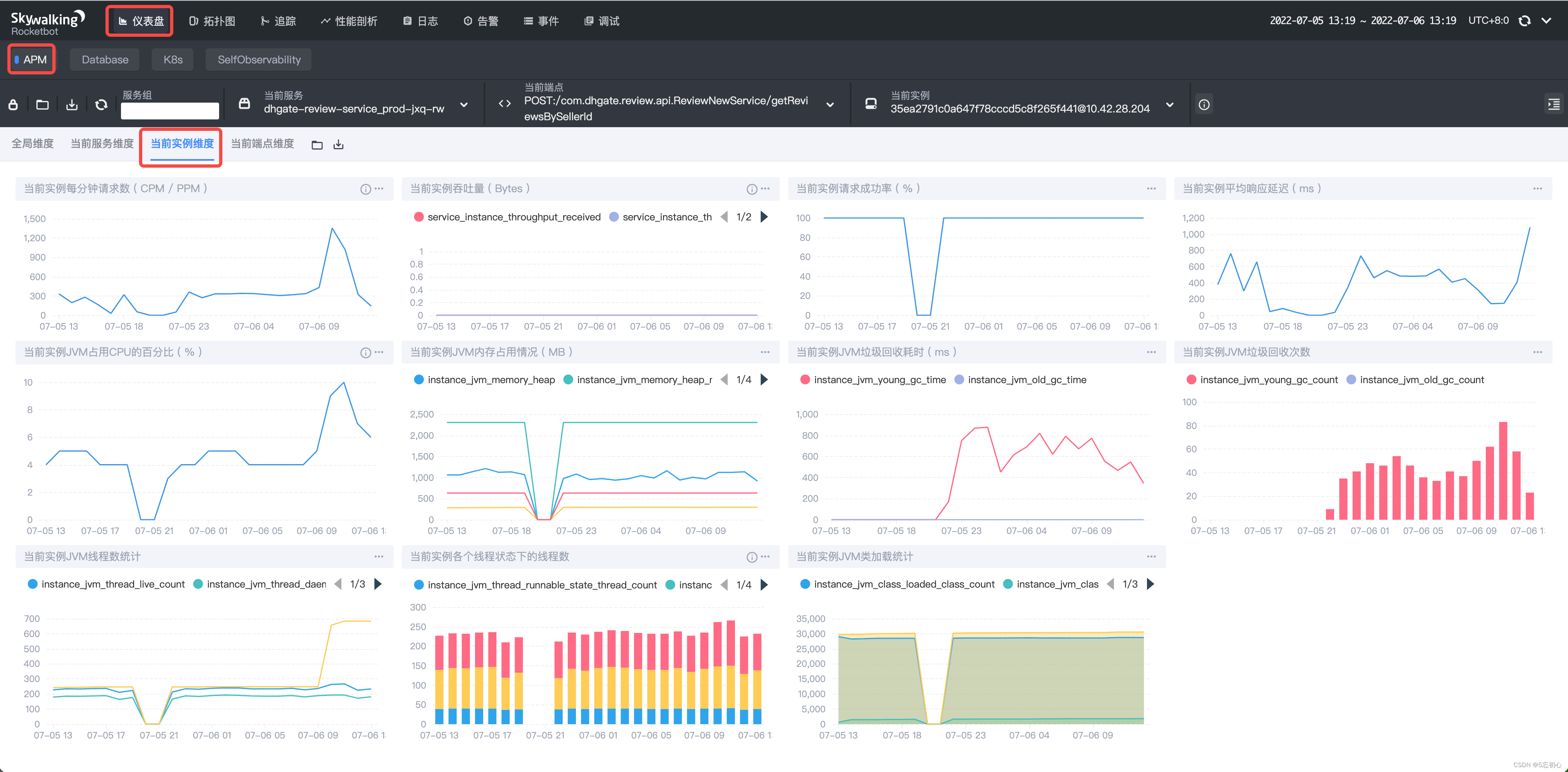
Task: Toggle instance_jvm_thread_runnable_state_thread_count legend
Action: pyautogui.click(x=535, y=585)
